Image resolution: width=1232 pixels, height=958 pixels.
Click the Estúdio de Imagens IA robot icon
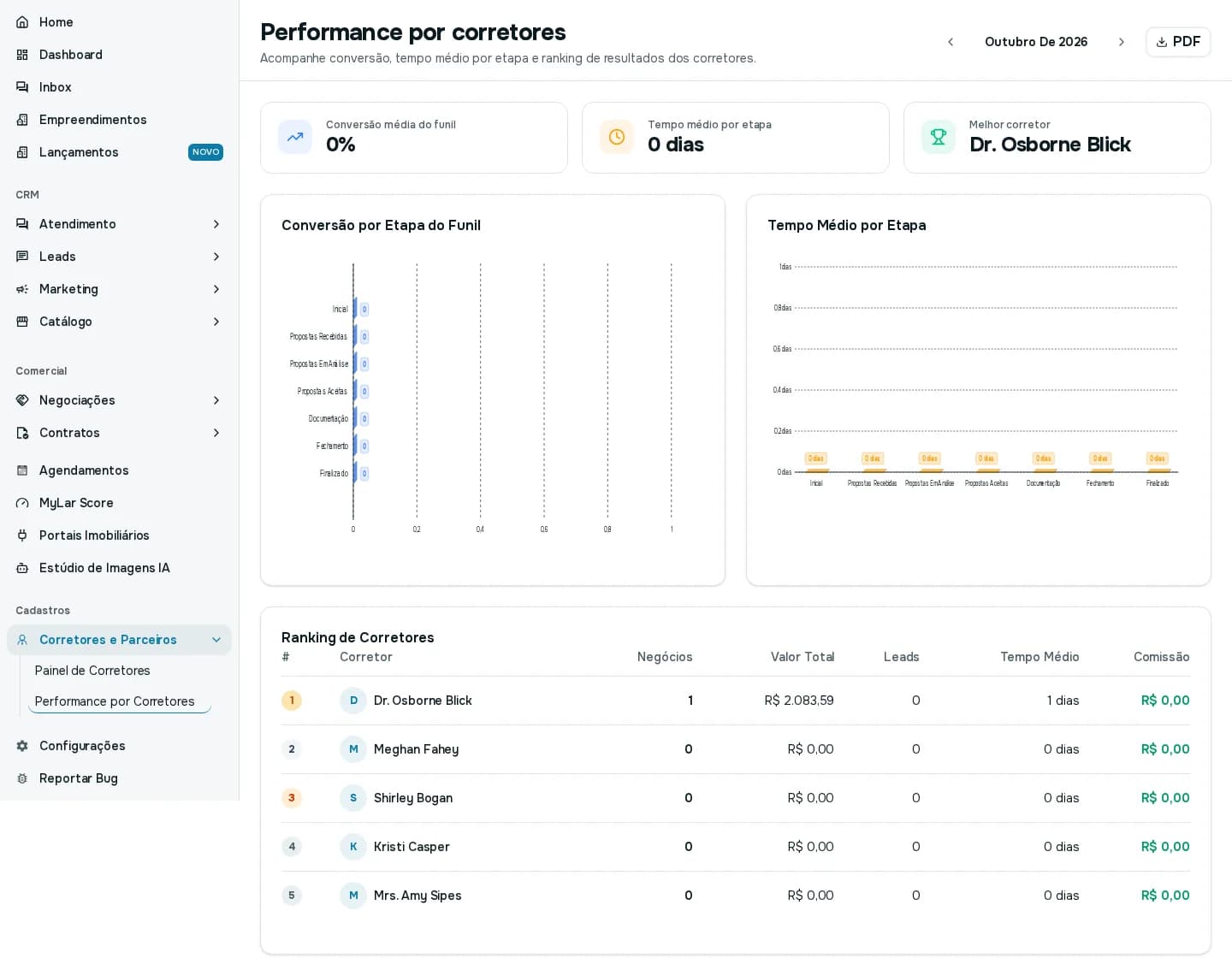coord(22,568)
